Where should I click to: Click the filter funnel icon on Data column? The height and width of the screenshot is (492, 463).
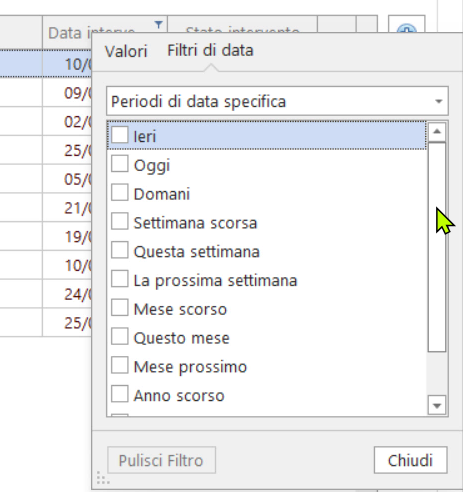[159, 25]
